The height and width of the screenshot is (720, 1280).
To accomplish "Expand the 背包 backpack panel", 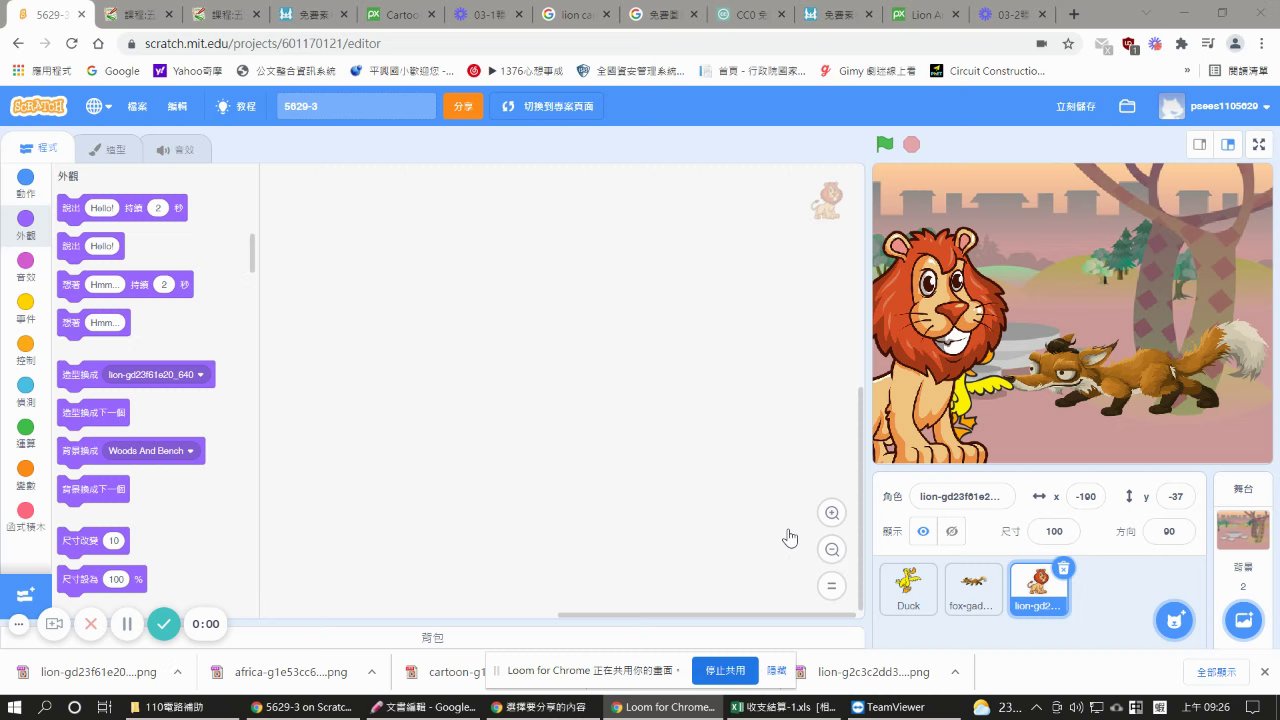I will tap(432, 637).
